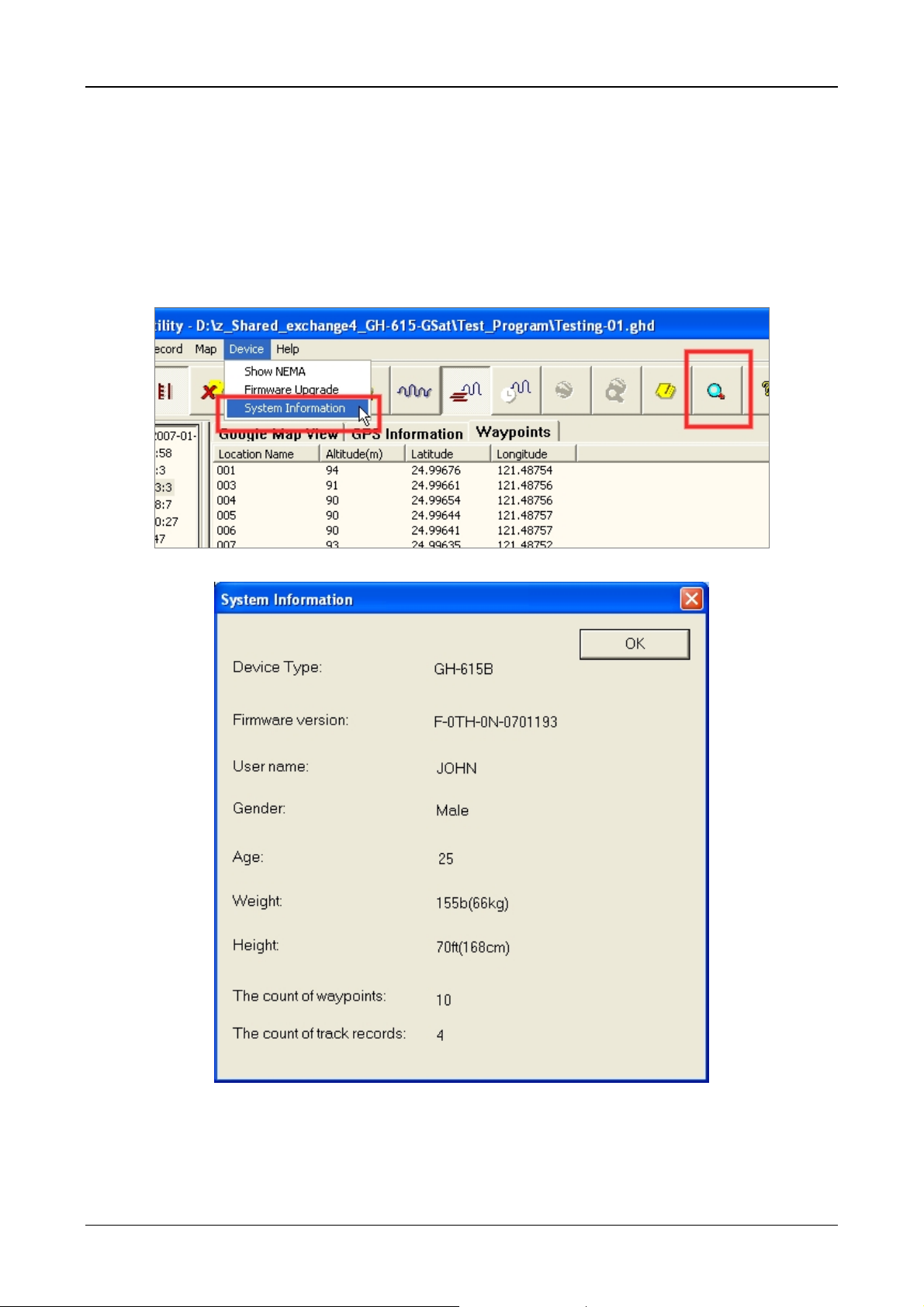Switch to the GPS Information tab
This screenshot has height=1307, width=924.
point(407,434)
